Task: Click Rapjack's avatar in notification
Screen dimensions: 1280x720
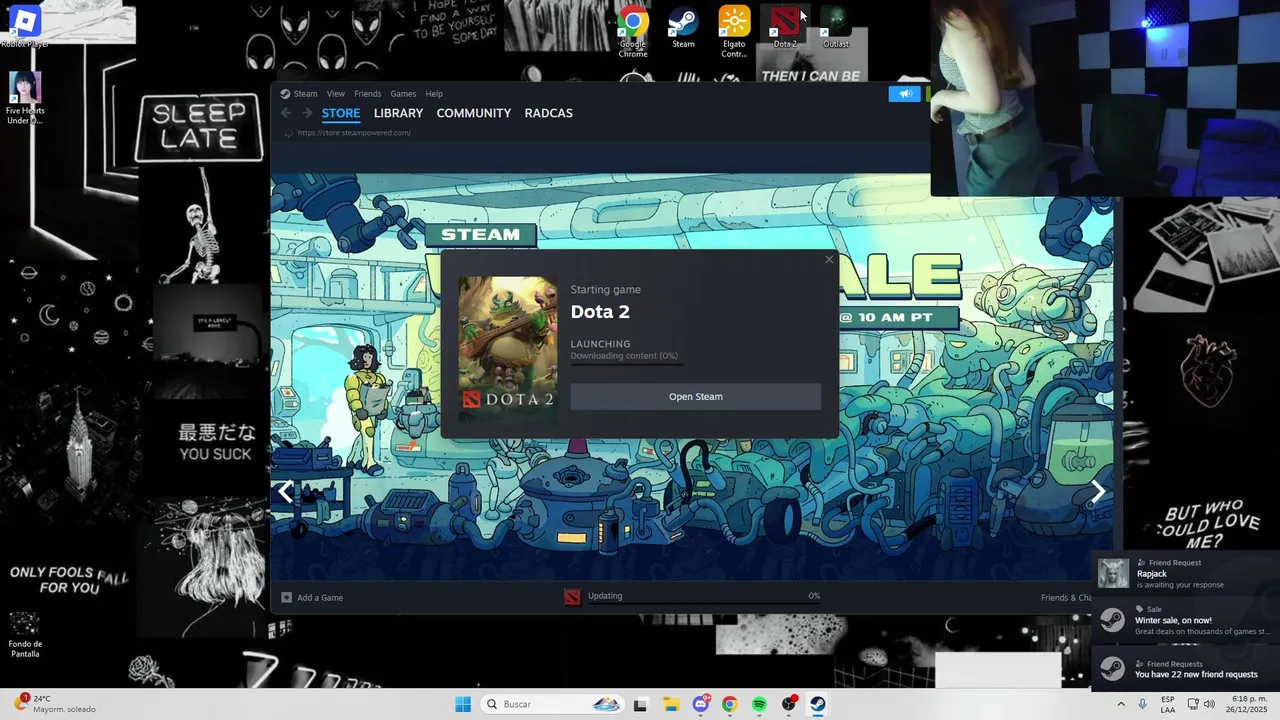Action: [x=1113, y=573]
